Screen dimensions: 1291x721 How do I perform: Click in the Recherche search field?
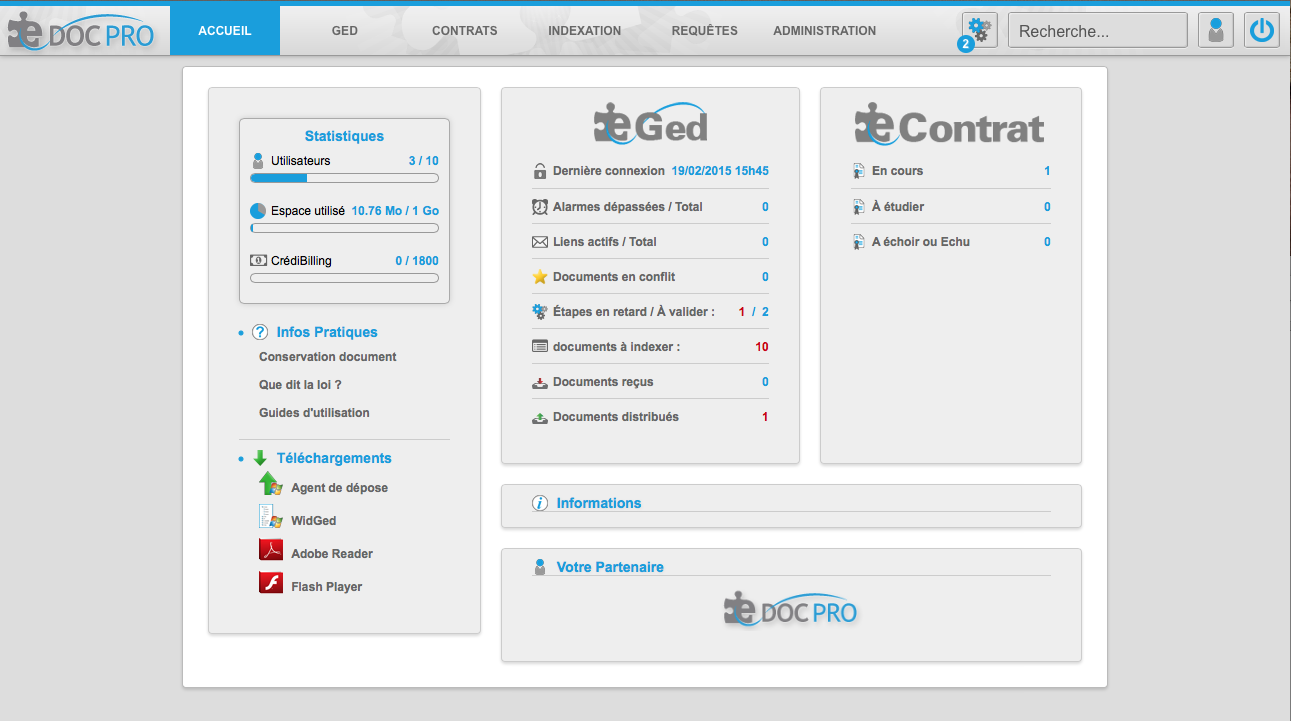1097,31
